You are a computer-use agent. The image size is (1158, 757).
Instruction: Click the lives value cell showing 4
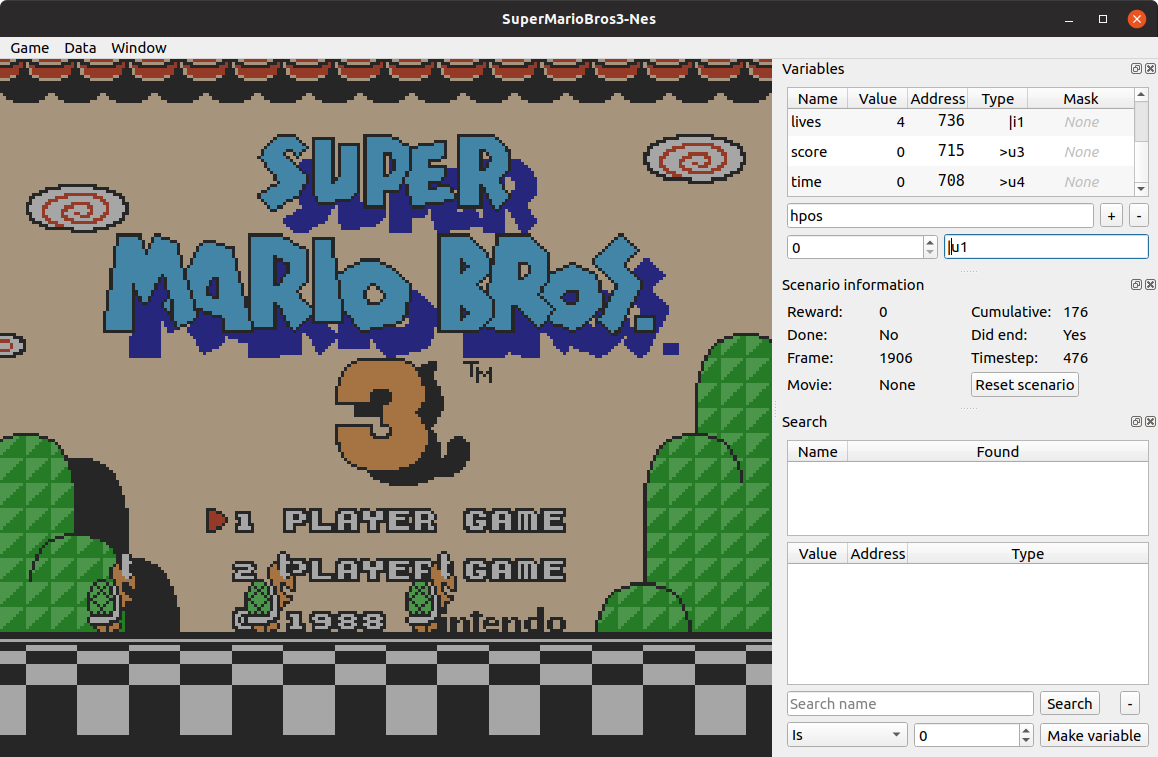point(877,122)
